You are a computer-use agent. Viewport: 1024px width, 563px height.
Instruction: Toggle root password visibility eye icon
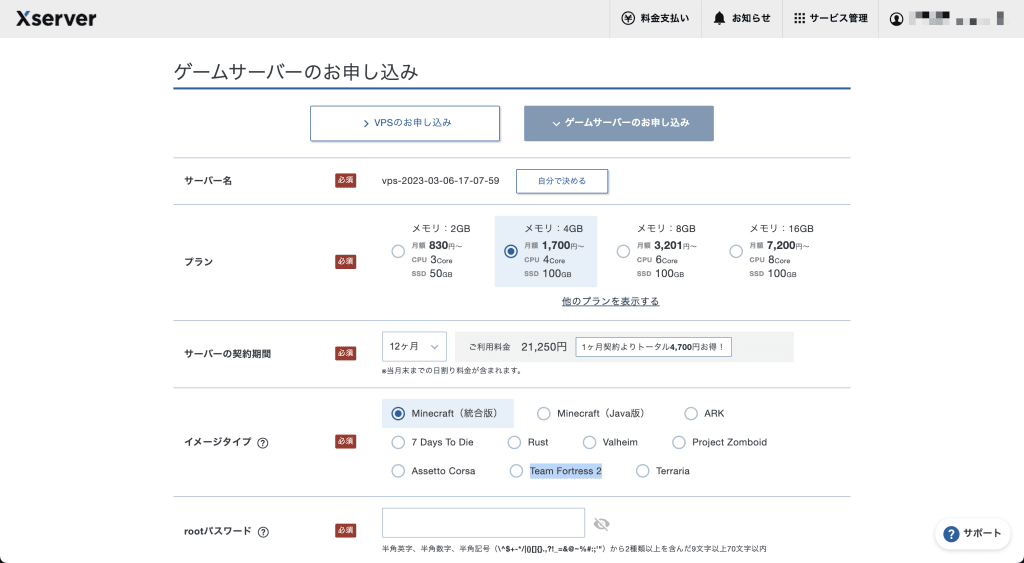pos(601,524)
